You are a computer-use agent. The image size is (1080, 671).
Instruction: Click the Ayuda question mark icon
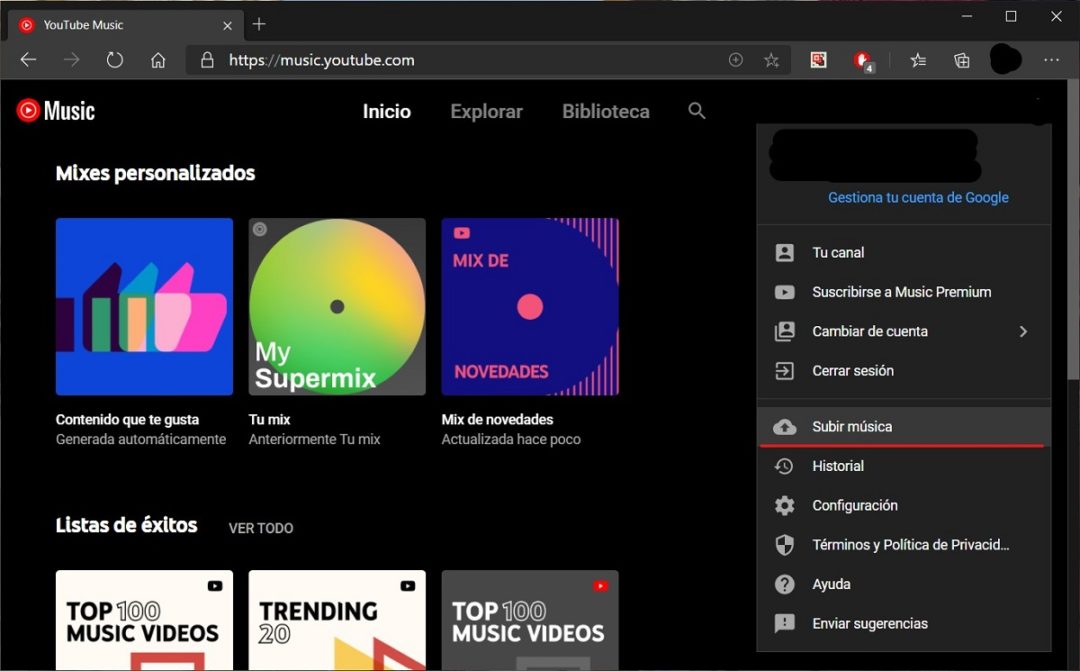coord(785,584)
